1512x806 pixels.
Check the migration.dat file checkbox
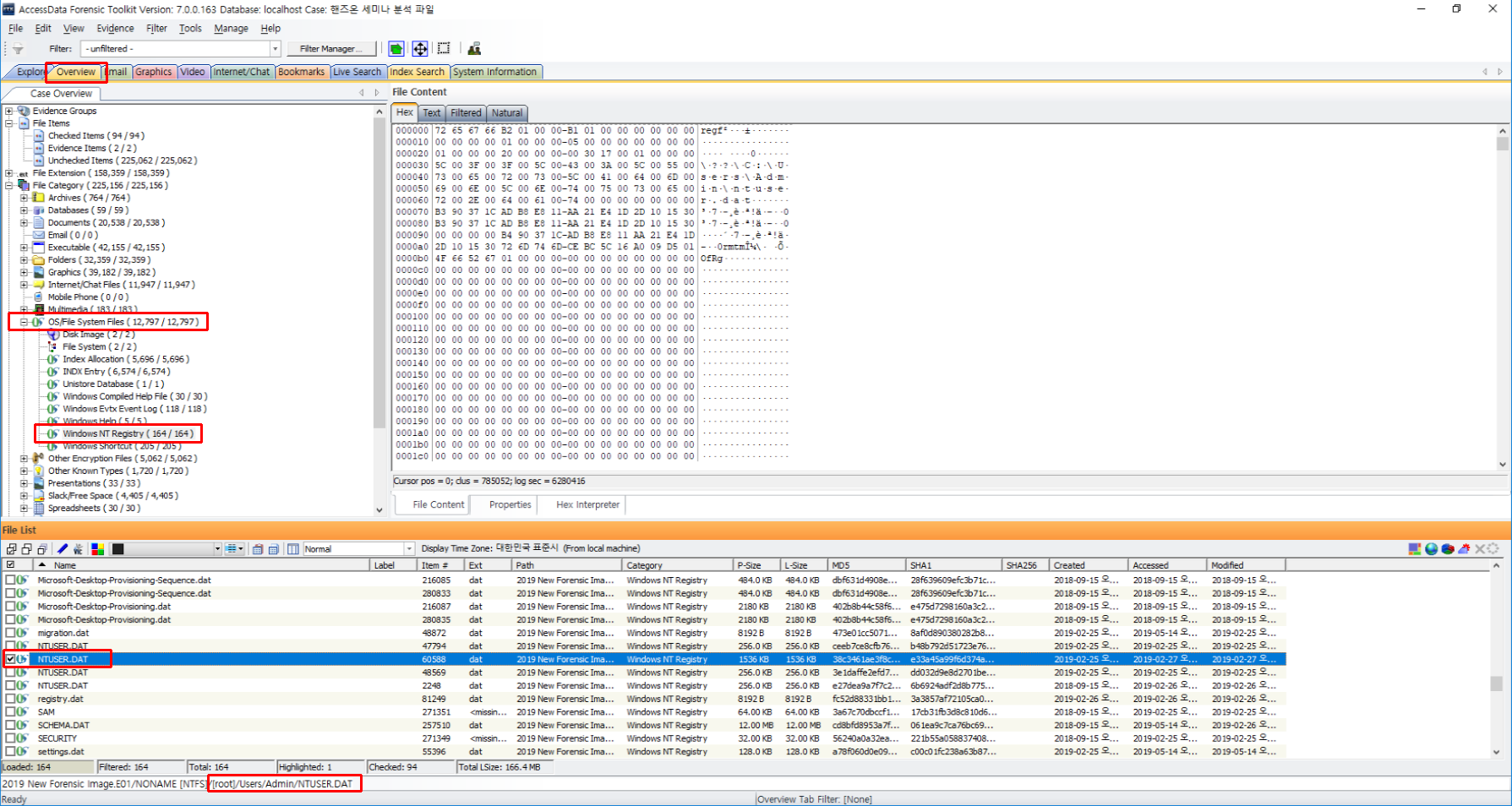tap(10, 633)
